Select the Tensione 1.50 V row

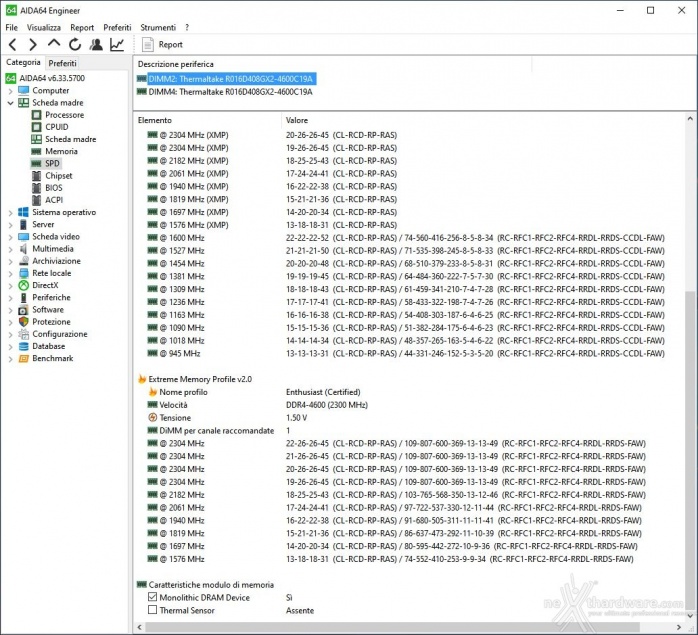(x=409, y=418)
